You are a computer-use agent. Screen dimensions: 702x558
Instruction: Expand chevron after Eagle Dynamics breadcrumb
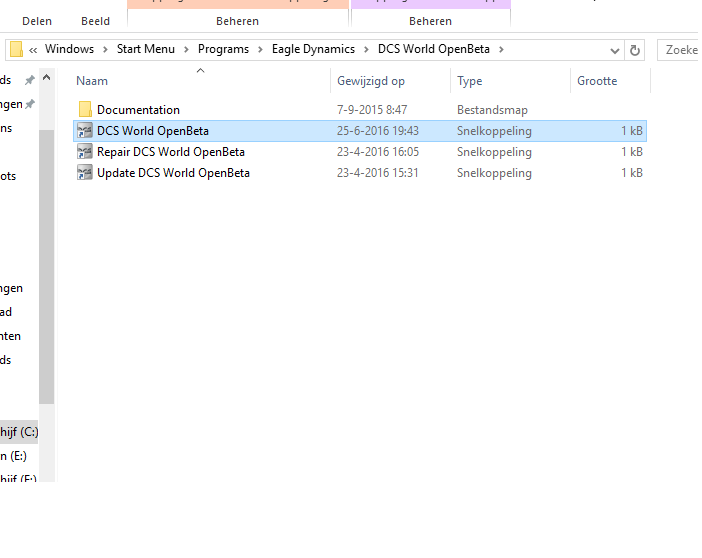click(x=366, y=50)
